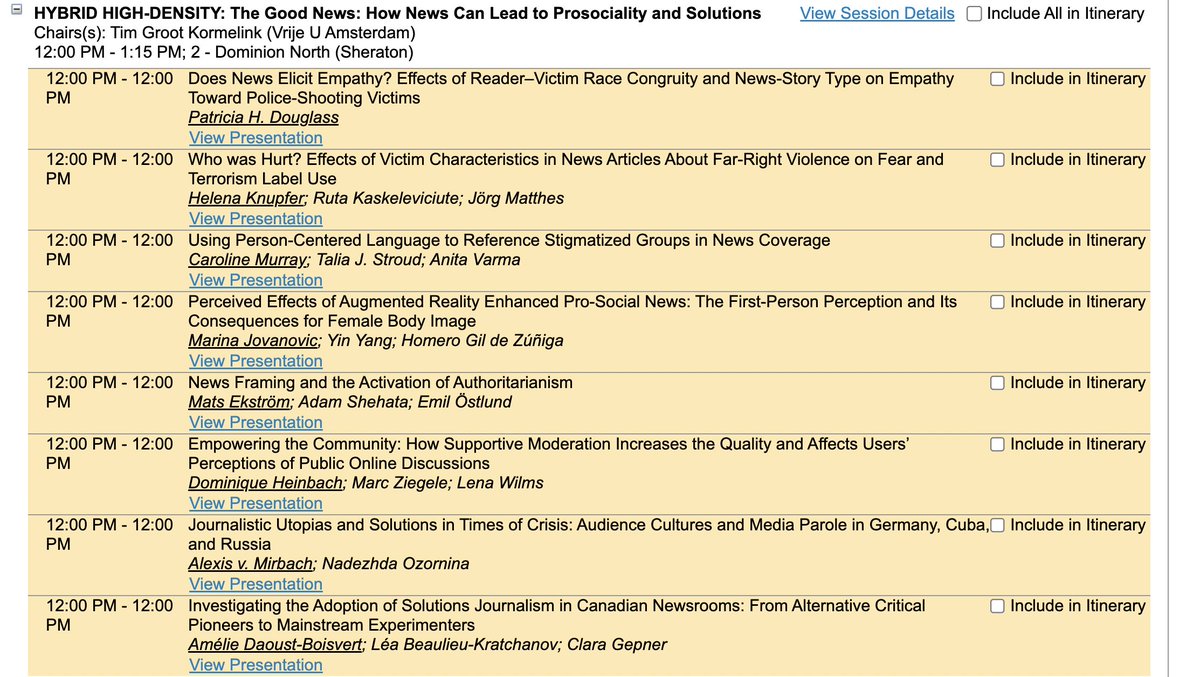Open View Presentation for the authoritarianism paper

pyautogui.click(x=255, y=422)
